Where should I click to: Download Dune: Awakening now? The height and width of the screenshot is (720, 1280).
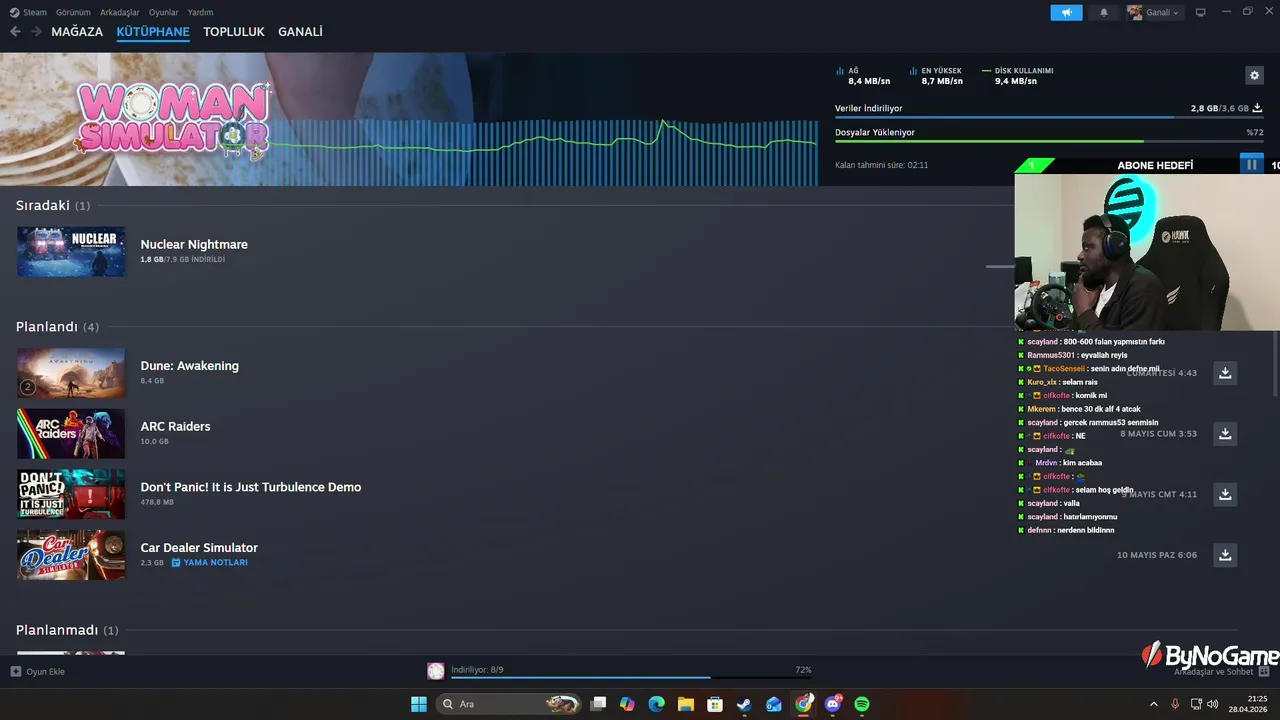click(1225, 373)
